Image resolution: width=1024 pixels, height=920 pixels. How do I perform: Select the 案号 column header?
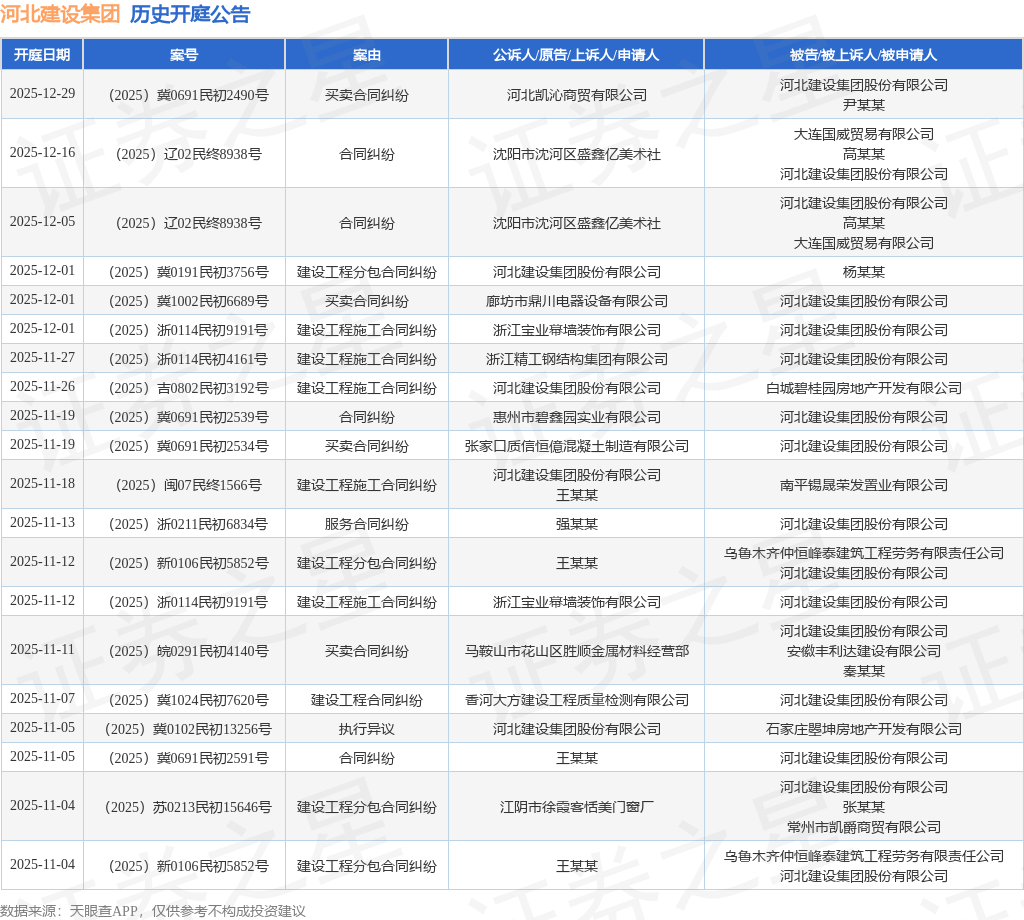[184, 55]
